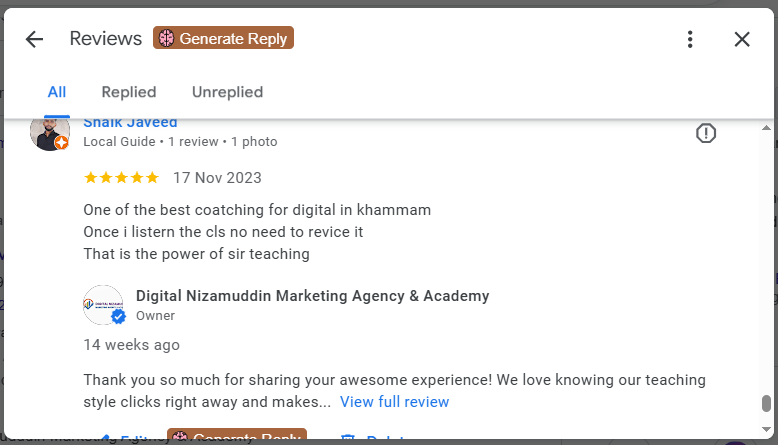Flag Shaik Javeed's review as inappropriate
Viewport: 778px width, 445px height.
point(706,133)
